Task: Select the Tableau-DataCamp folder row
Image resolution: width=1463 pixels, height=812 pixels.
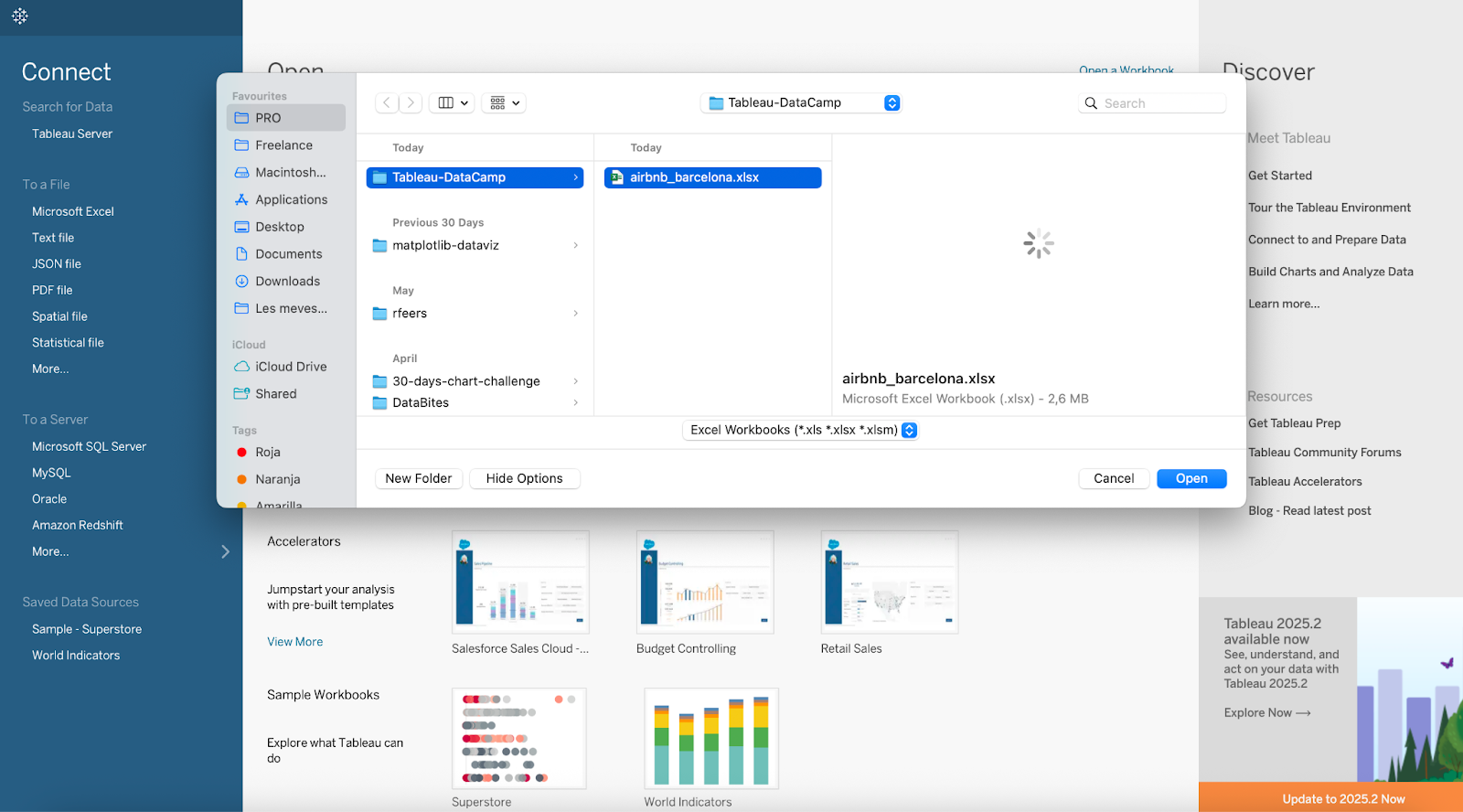Action: [x=475, y=177]
